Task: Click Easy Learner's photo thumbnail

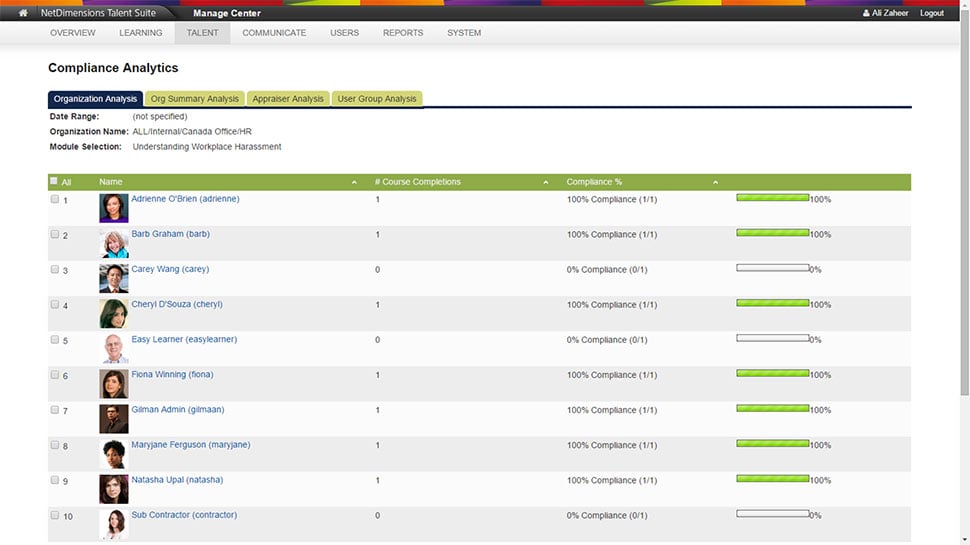Action: (114, 349)
